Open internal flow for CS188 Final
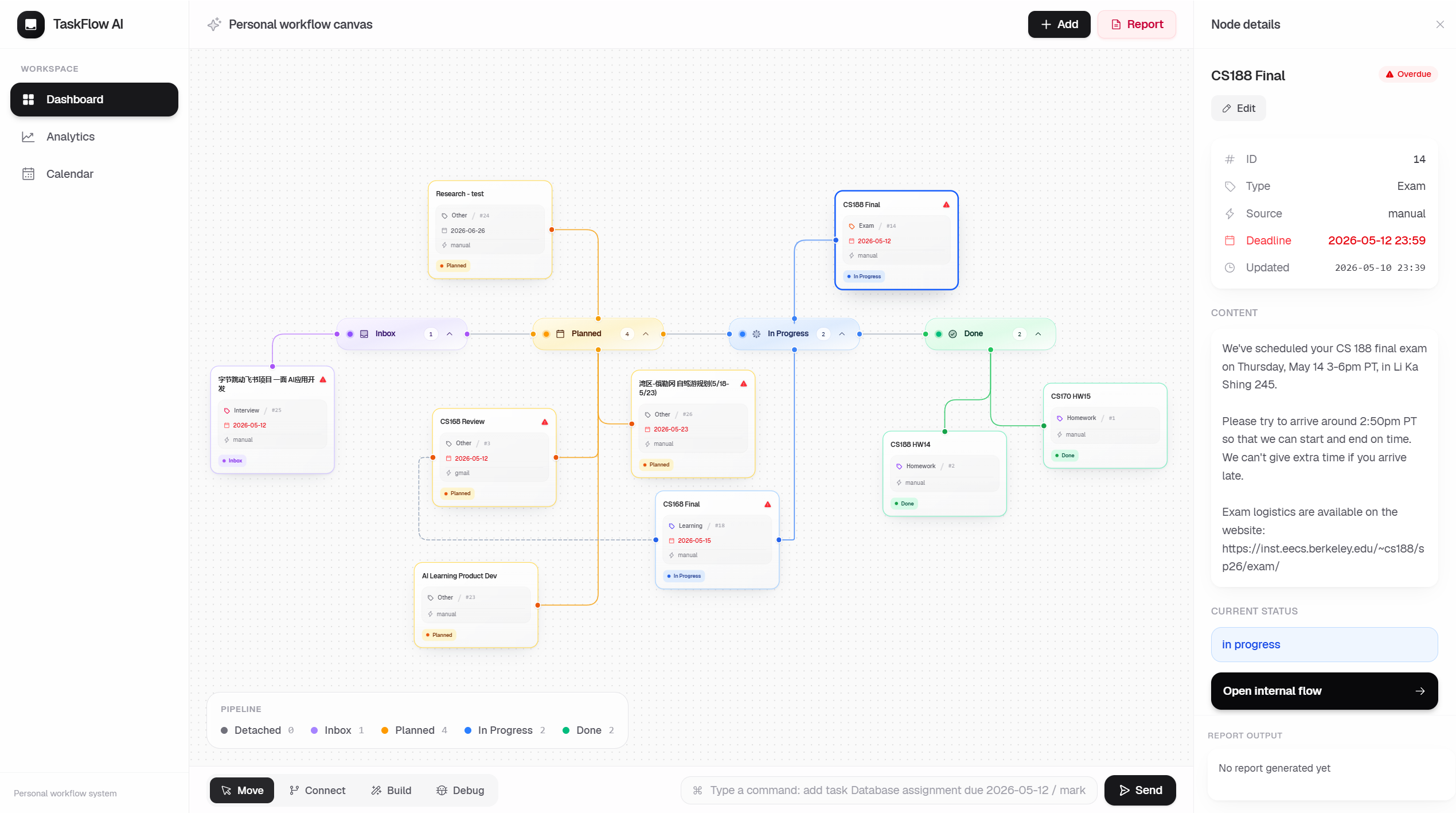The height and width of the screenshot is (813, 1456). [x=1324, y=691]
